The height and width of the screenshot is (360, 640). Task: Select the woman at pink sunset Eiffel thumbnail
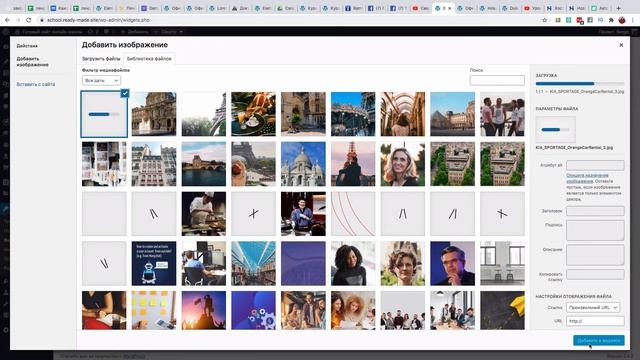353,164
